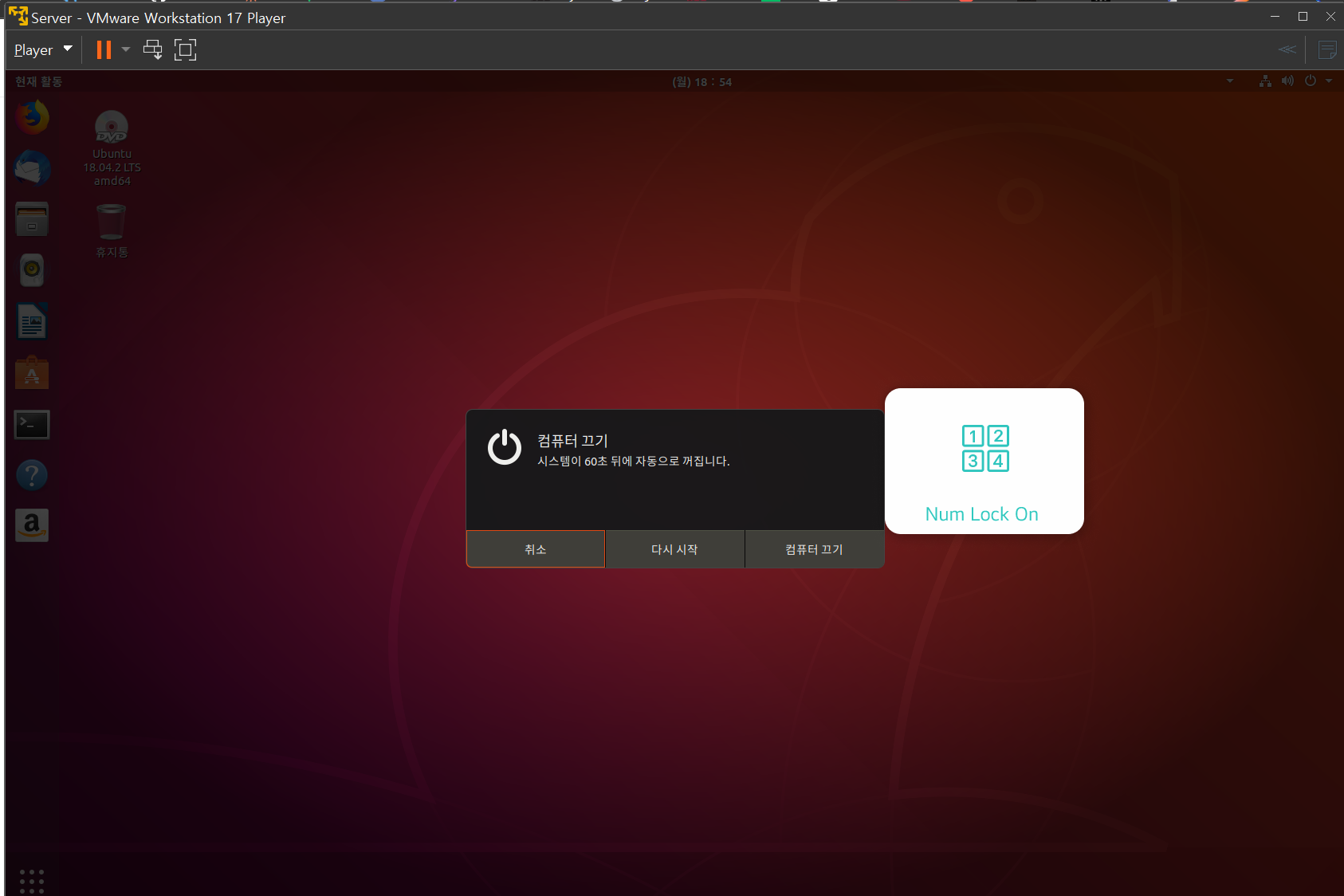Open the Player menu in VMware
This screenshot has width=1344, height=896.
coord(43,49)
